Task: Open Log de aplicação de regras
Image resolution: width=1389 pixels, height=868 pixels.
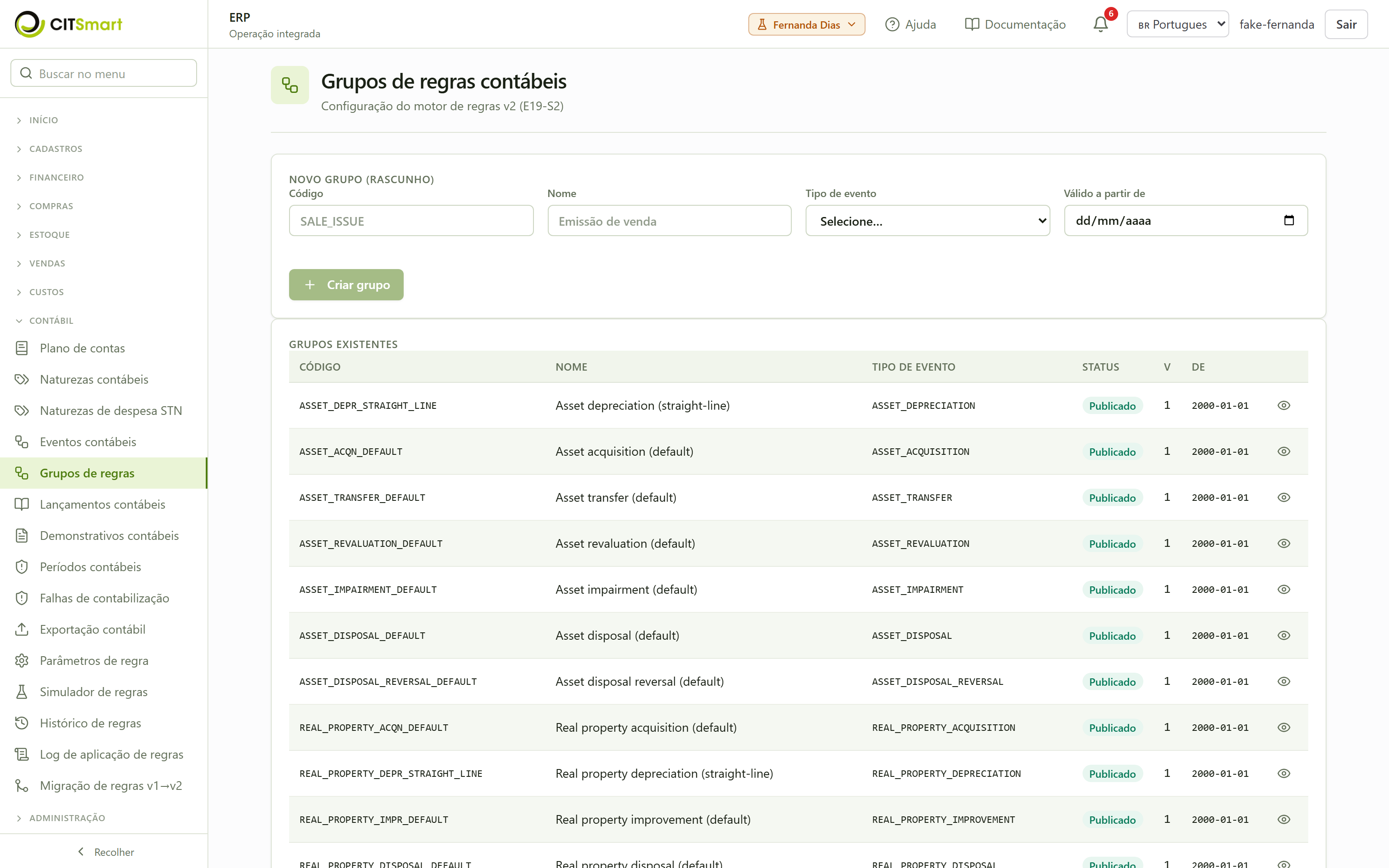Action: (104, 754)
